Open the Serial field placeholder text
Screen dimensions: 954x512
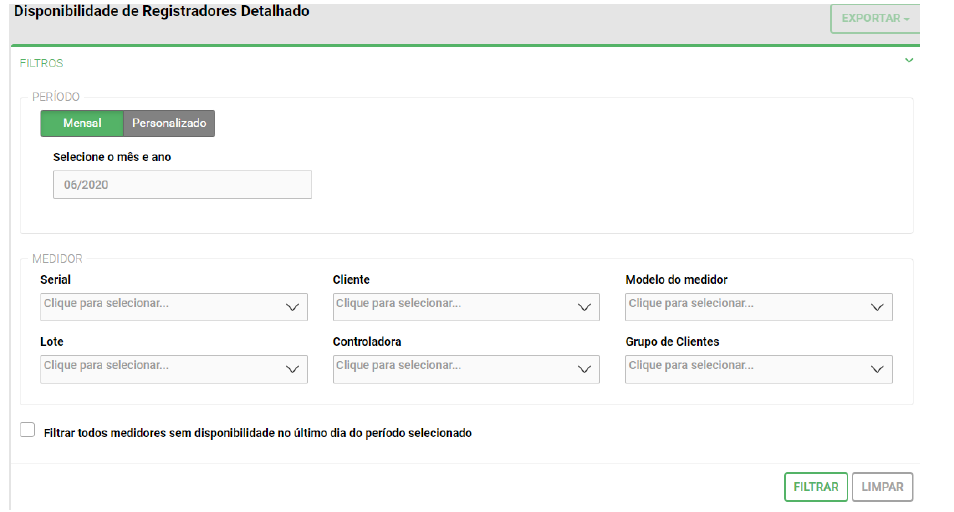pos(106,304)
